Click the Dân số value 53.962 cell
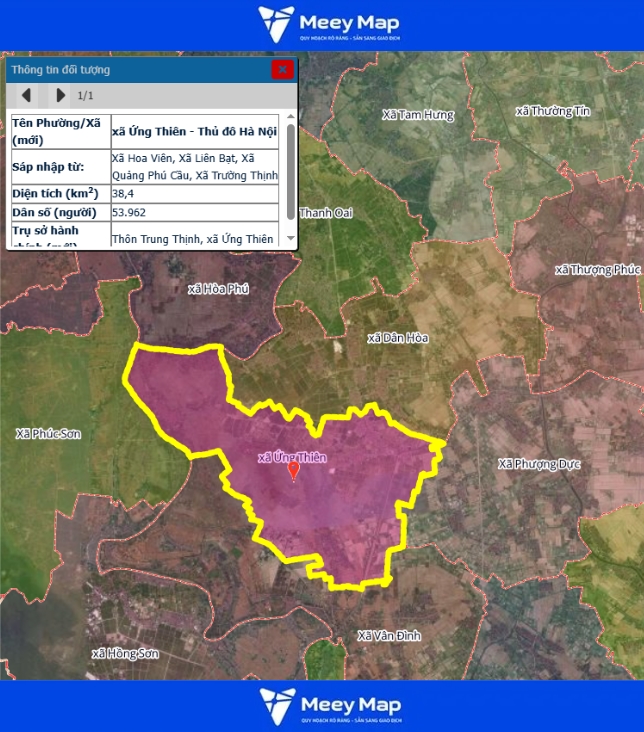The width and height of the screenshot is (644, 732). (x=194, y=212)
